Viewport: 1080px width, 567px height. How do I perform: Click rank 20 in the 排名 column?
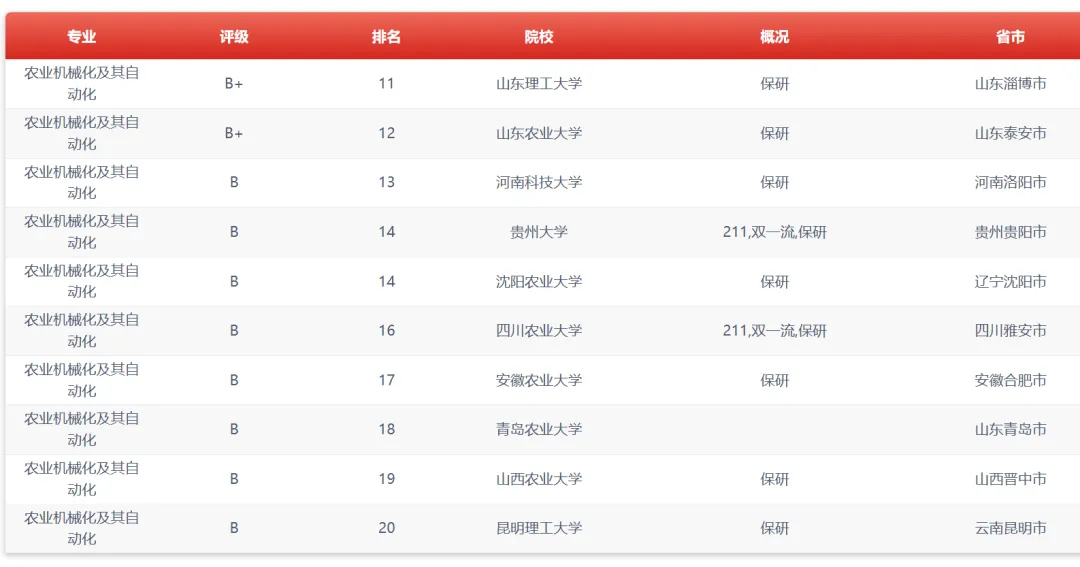386,528
